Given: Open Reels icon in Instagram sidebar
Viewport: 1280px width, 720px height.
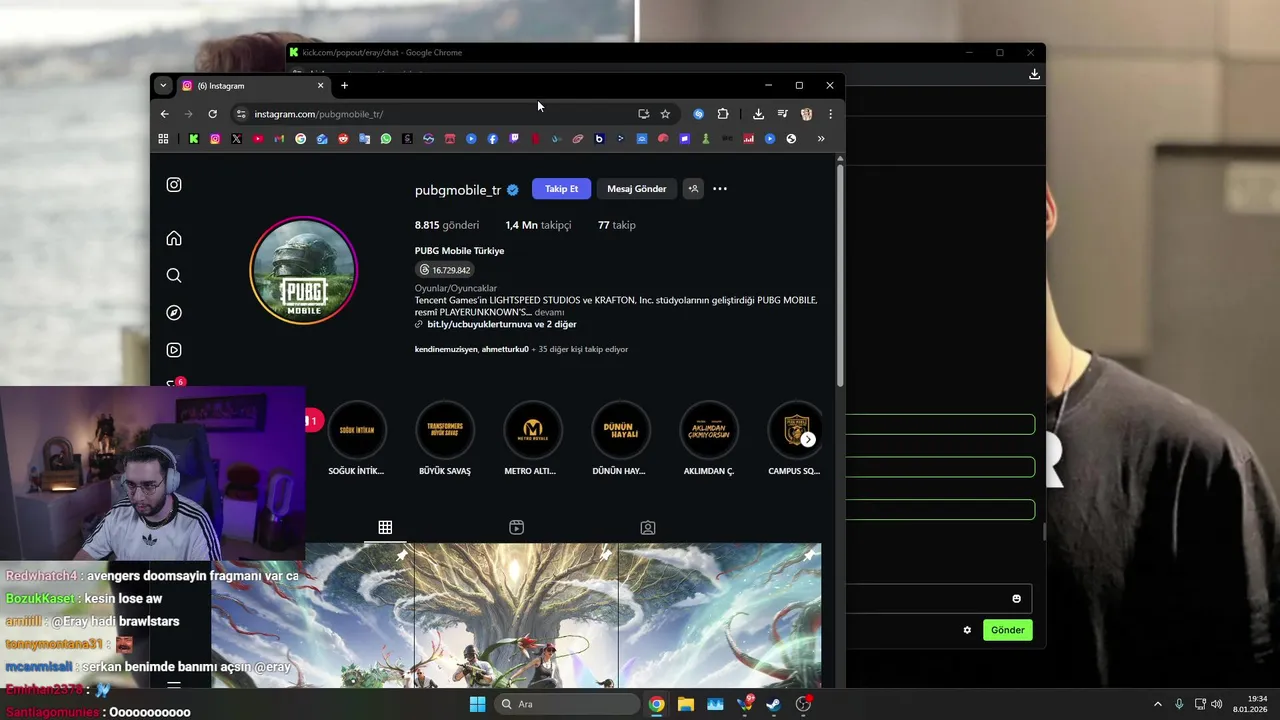Looking at the screenshot, I should click(174, 350).
